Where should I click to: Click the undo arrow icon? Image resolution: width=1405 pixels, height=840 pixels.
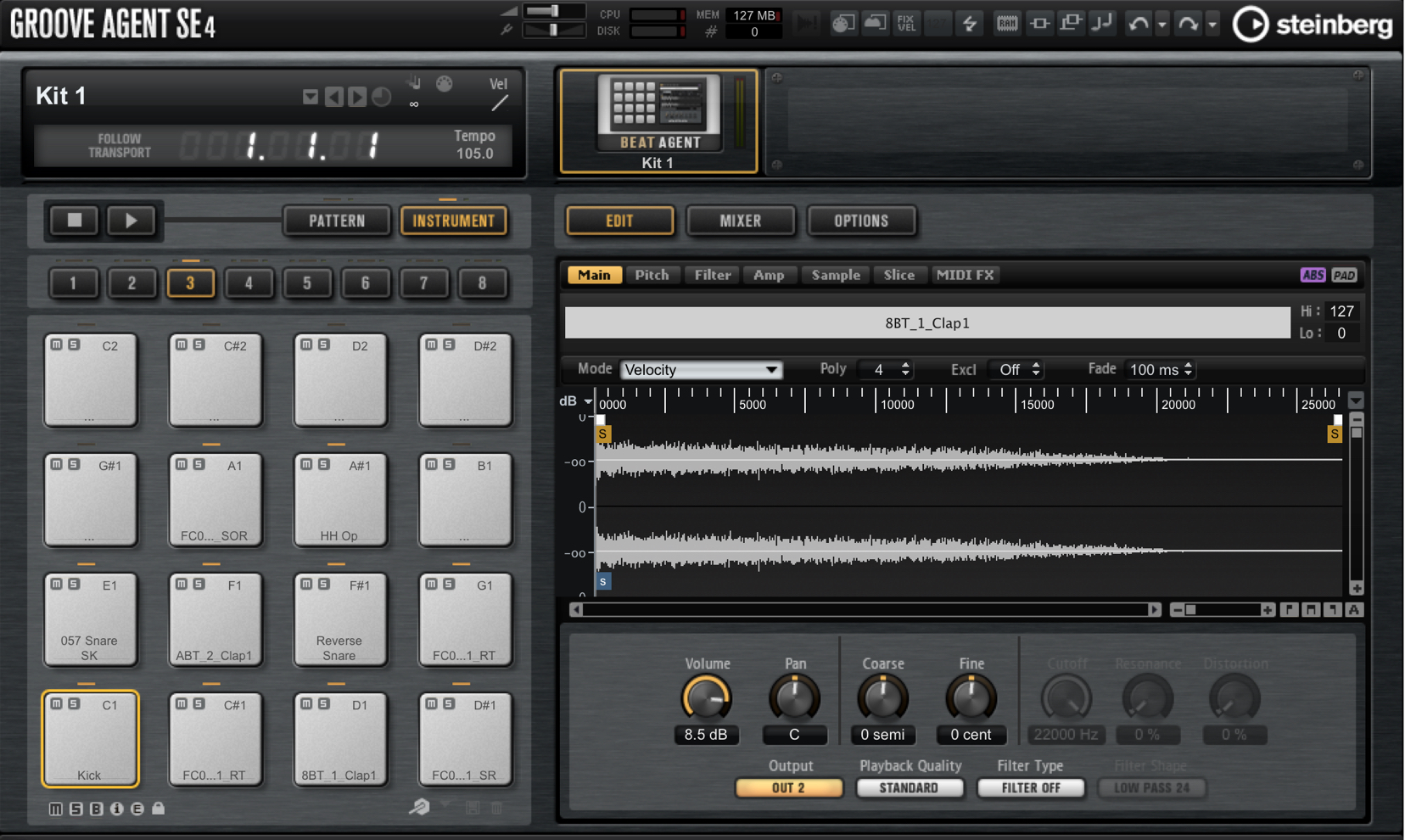1139,24
